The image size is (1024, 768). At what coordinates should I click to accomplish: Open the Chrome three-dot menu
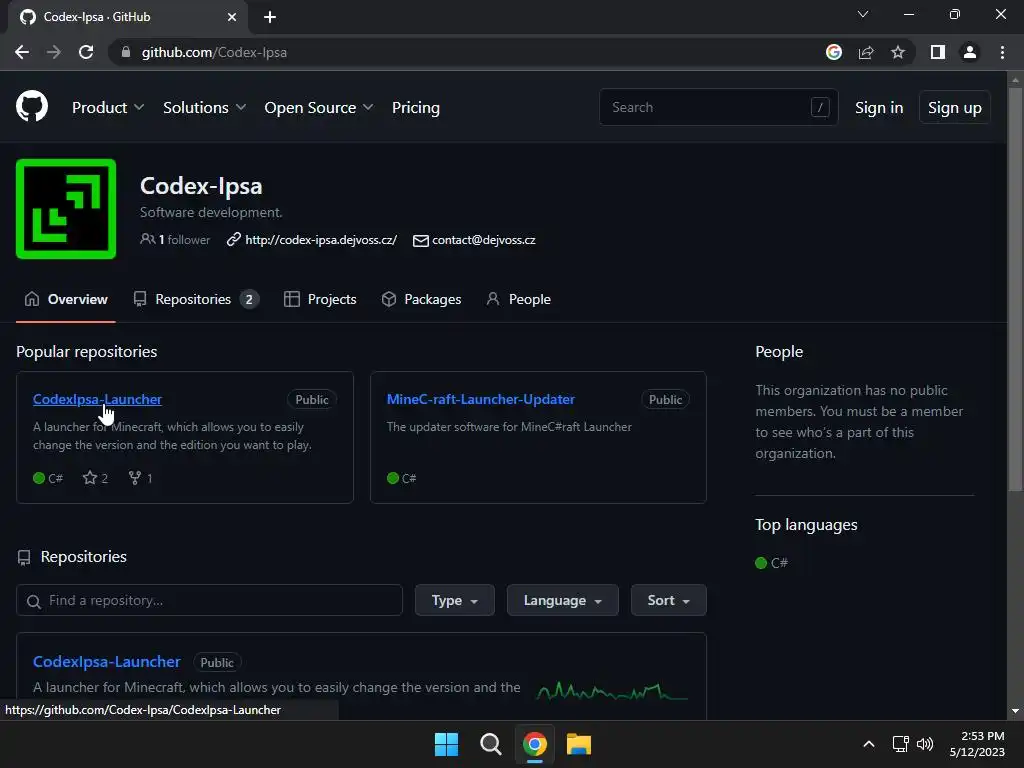[1002, 52]
